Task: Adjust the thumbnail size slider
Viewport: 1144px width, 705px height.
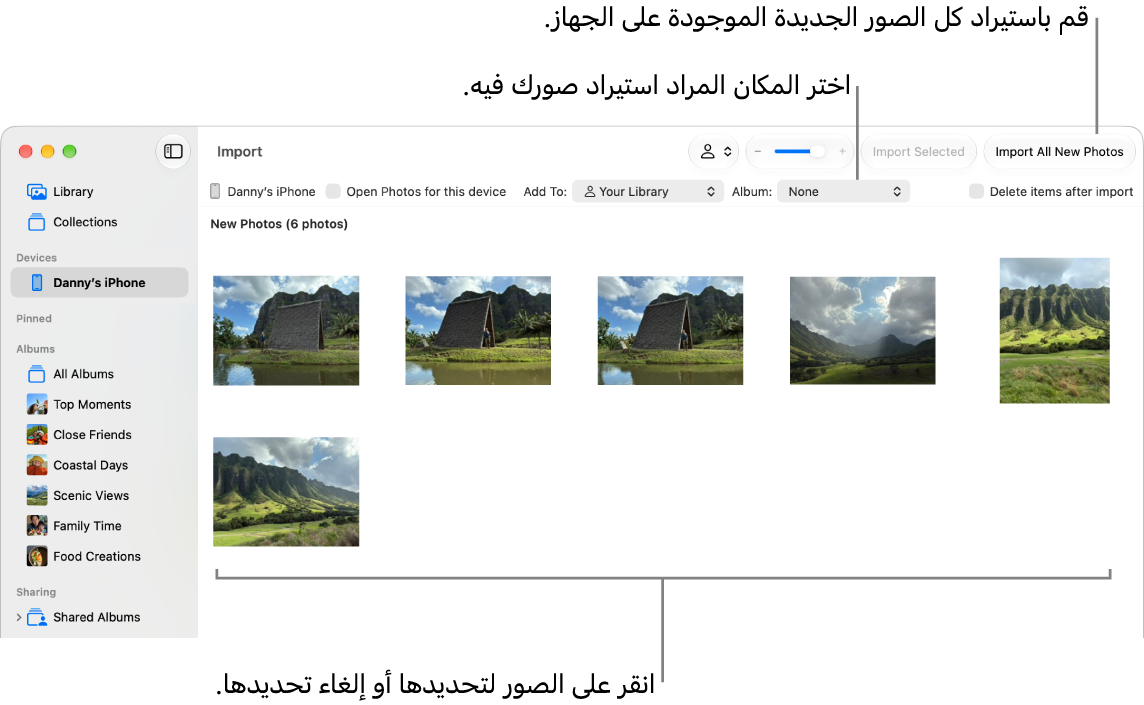Action: [x=800, y=151]
